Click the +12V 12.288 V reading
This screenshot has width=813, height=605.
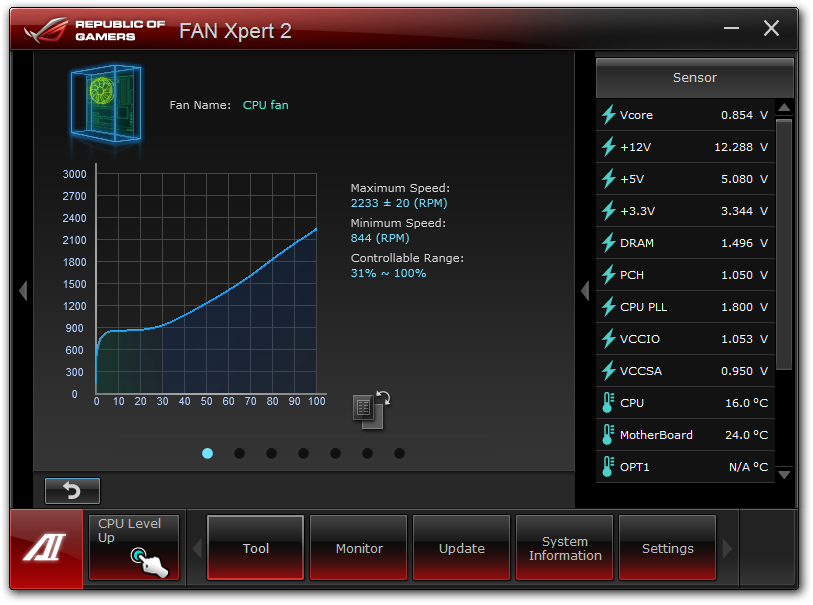(x=741, y=147)
